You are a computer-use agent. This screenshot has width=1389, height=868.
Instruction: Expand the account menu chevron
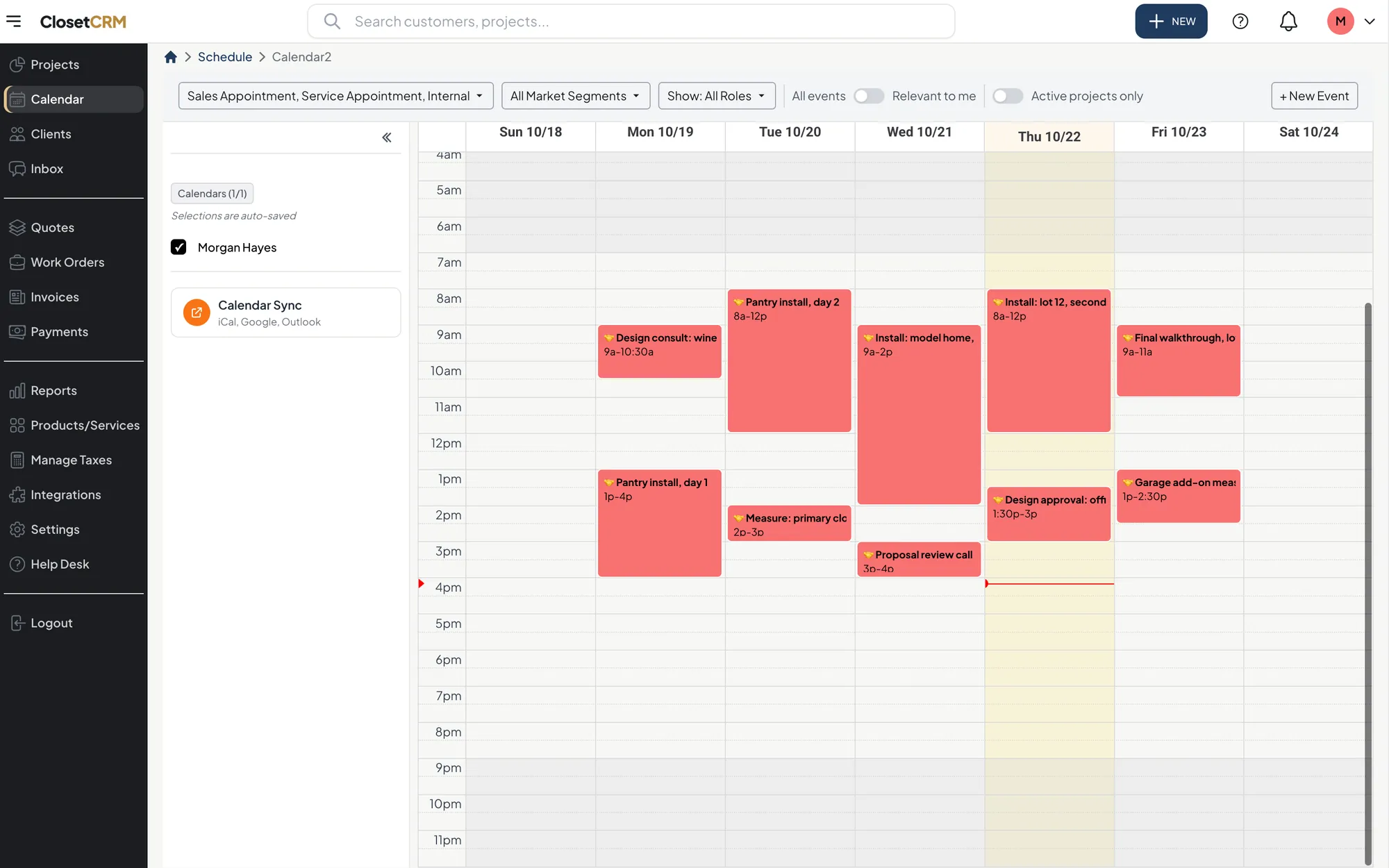tap(1370, 22)
